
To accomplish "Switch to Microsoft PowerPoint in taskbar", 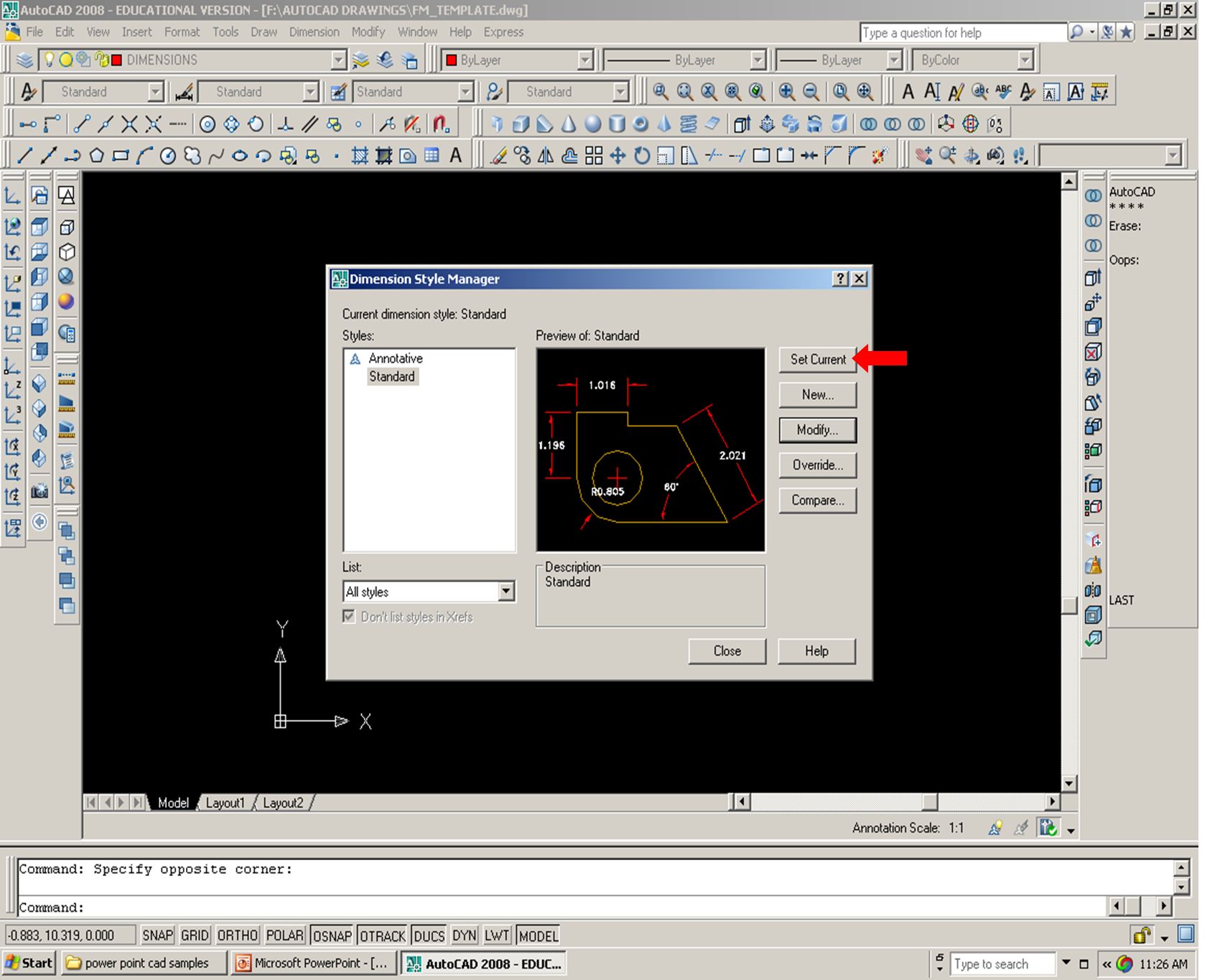I will (313, 963).
